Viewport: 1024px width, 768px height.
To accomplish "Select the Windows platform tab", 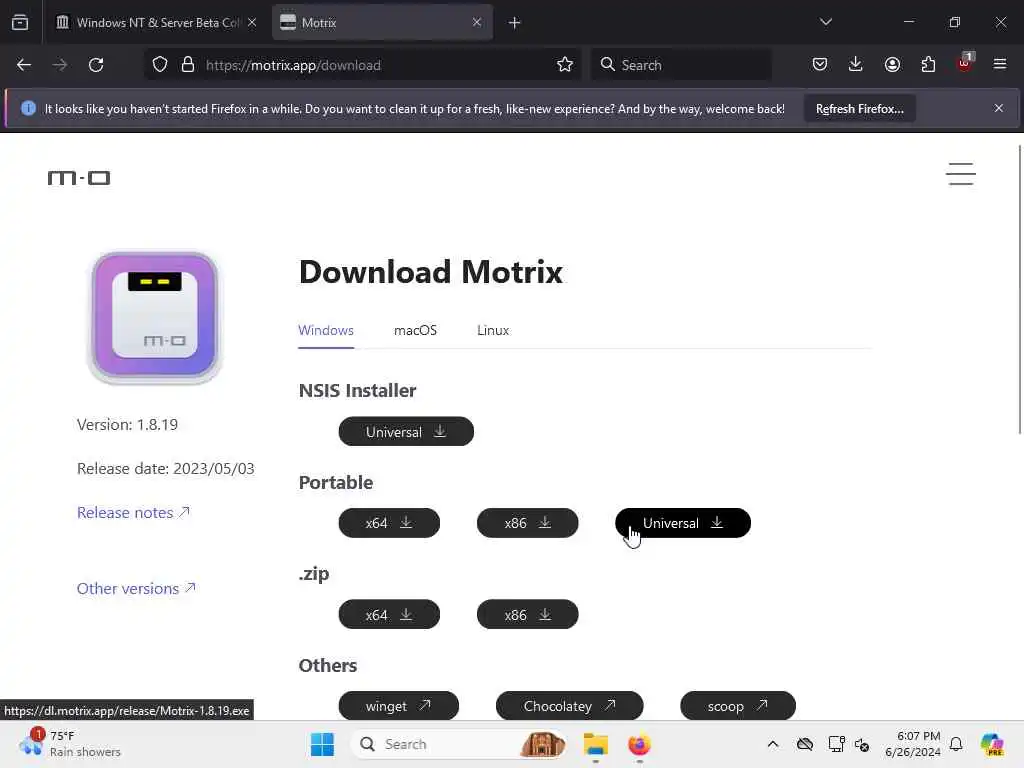I will (x=326, y=330).
